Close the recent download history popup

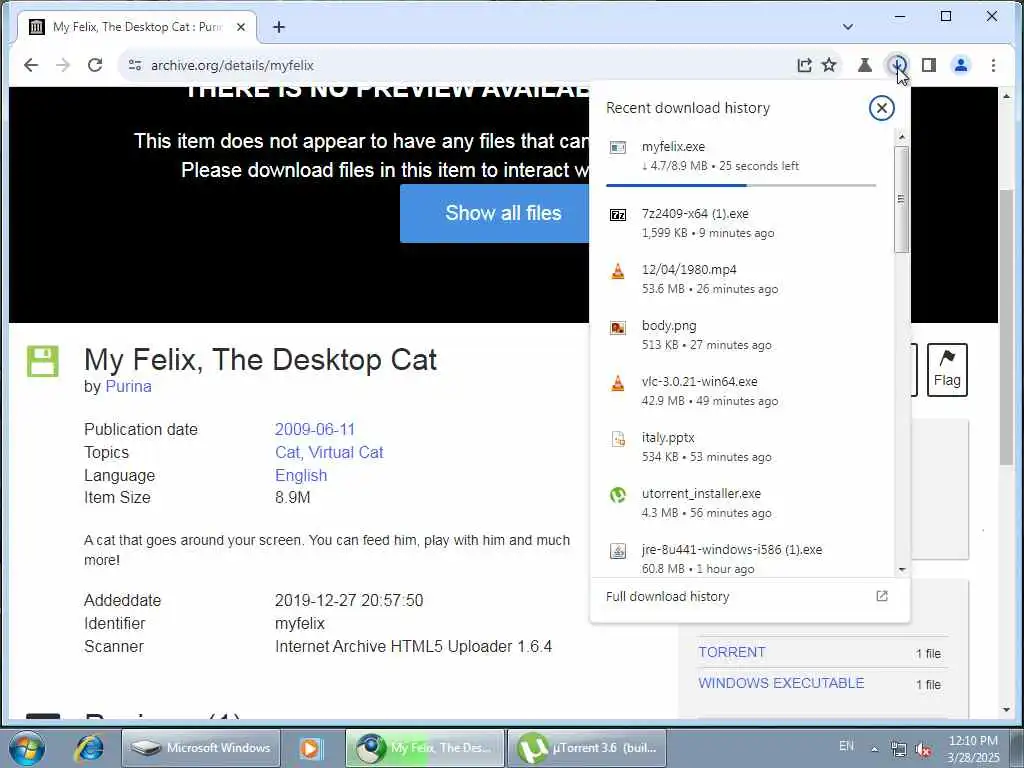882,108
